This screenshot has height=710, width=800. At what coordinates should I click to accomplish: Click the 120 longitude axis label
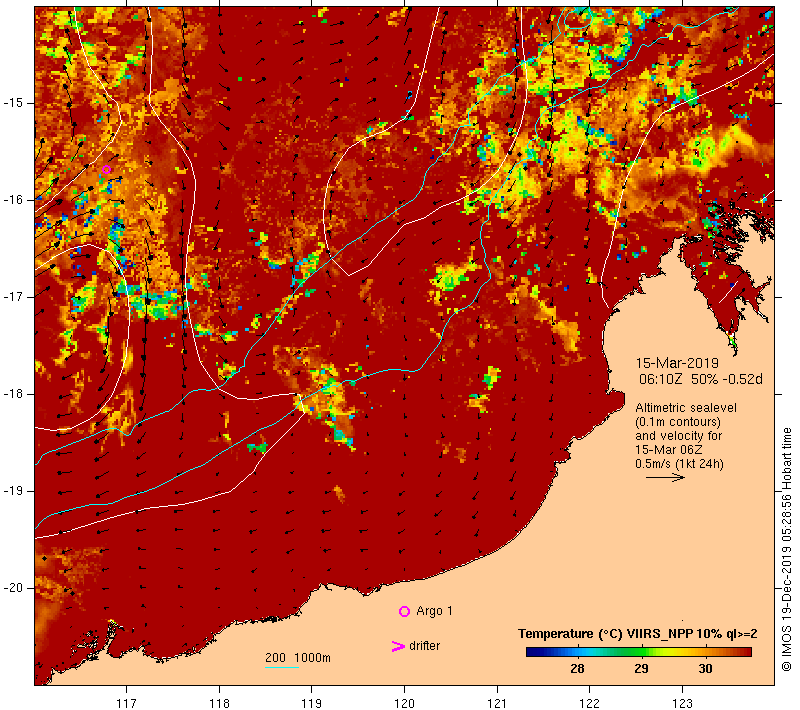pos(405,703)
